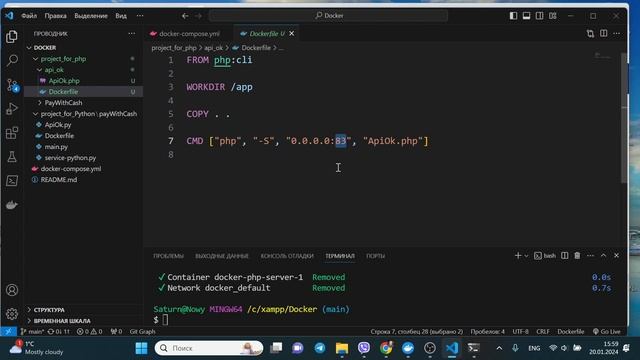Switch to the docker-compose.yml editor tab
This screenshot has width=640, height=360.
click(x=189, y=33)
